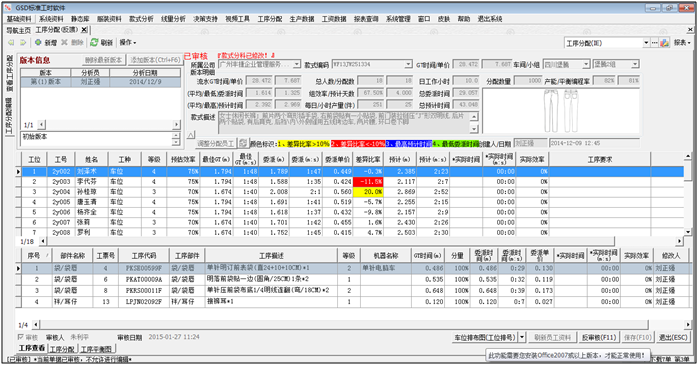
Task: Click the 刷新员工资料 button
Action: [552, 337]
